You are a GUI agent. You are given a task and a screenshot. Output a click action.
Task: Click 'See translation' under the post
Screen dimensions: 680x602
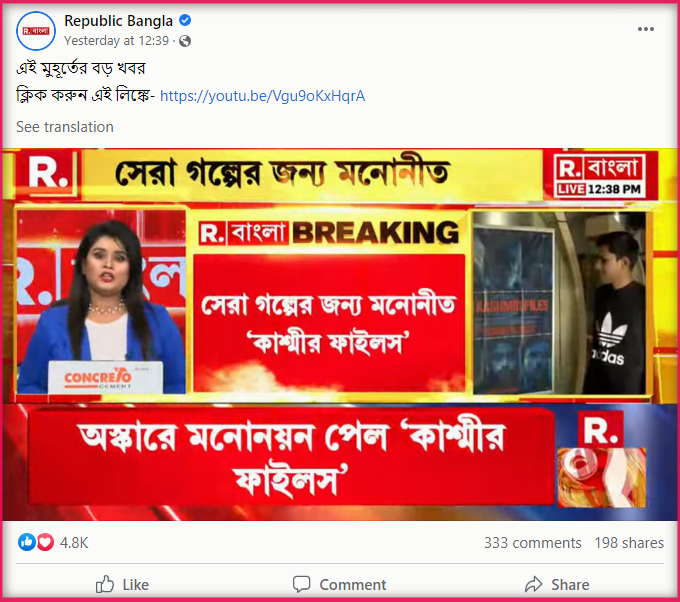coord(65,127)
